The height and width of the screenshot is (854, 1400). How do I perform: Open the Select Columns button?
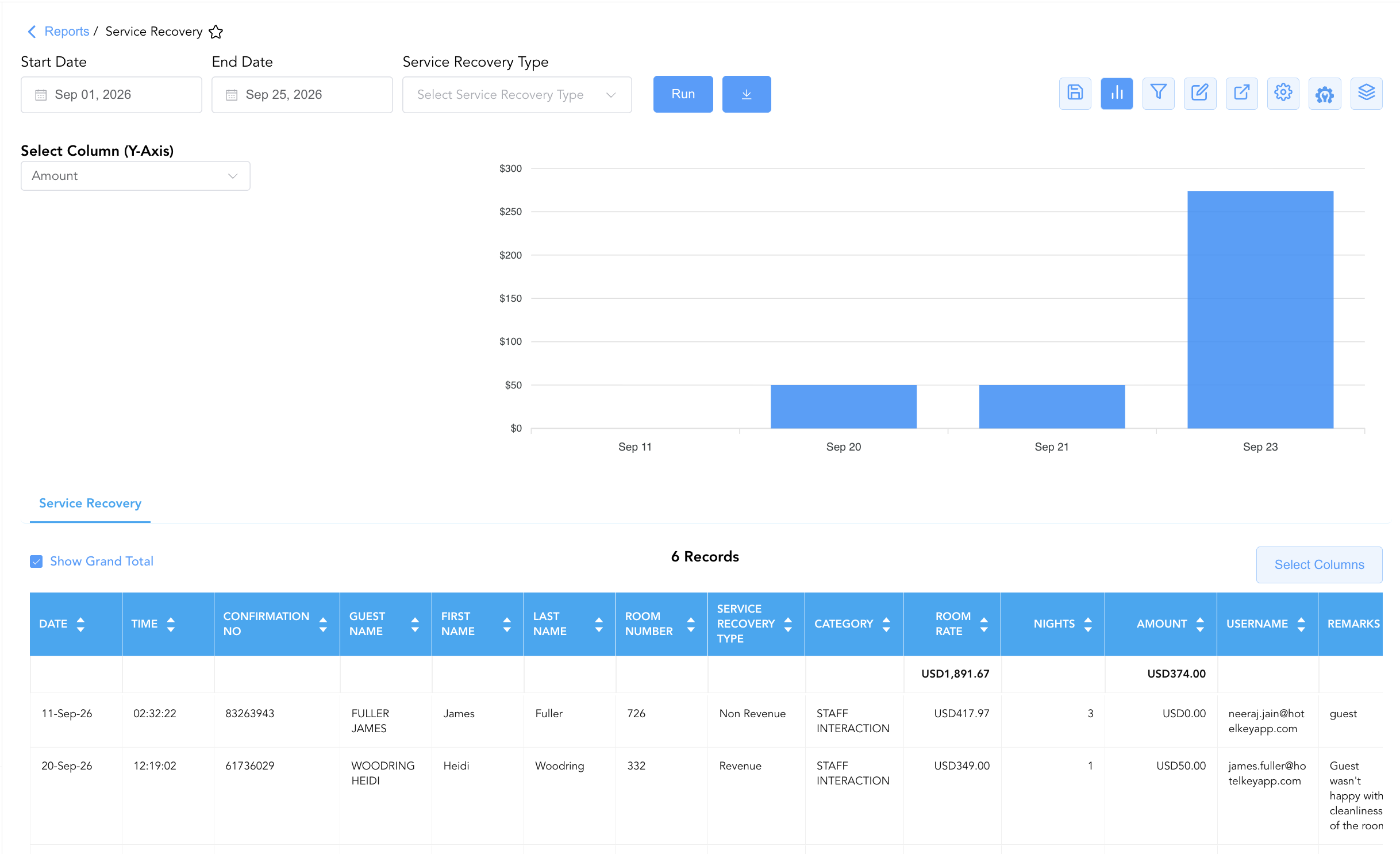(1319, 565)
